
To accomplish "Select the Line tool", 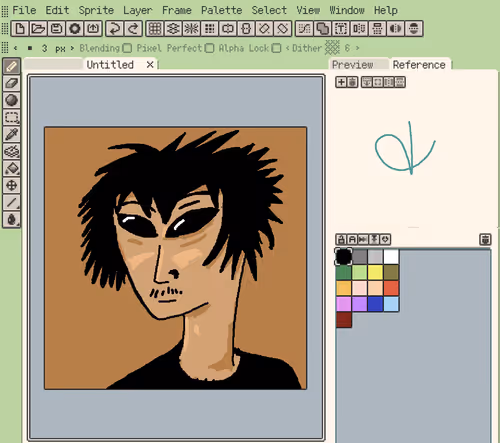I will tap(12, 202).
